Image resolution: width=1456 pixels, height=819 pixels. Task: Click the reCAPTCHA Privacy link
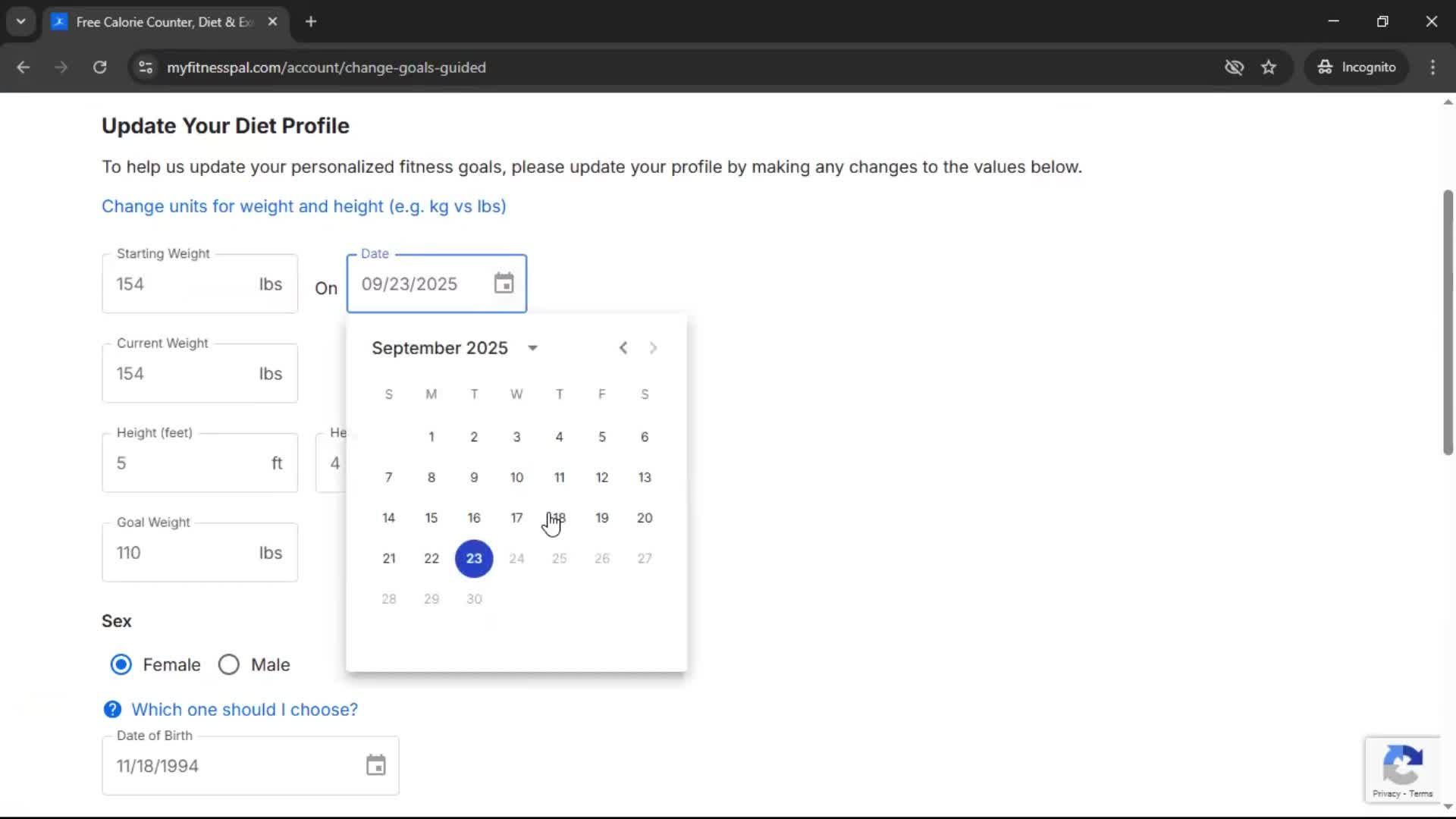1386,794
